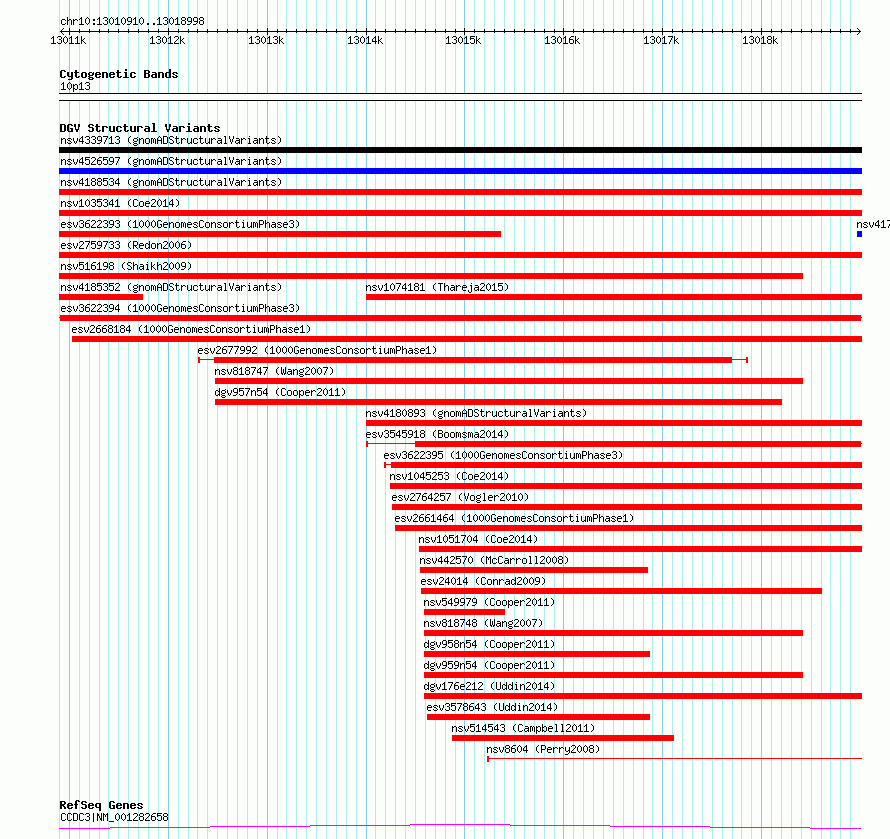890x839 pixels.
Task: Click nsv4185352 (gnomADStructuralVariants) label
Action: [171, 287]
